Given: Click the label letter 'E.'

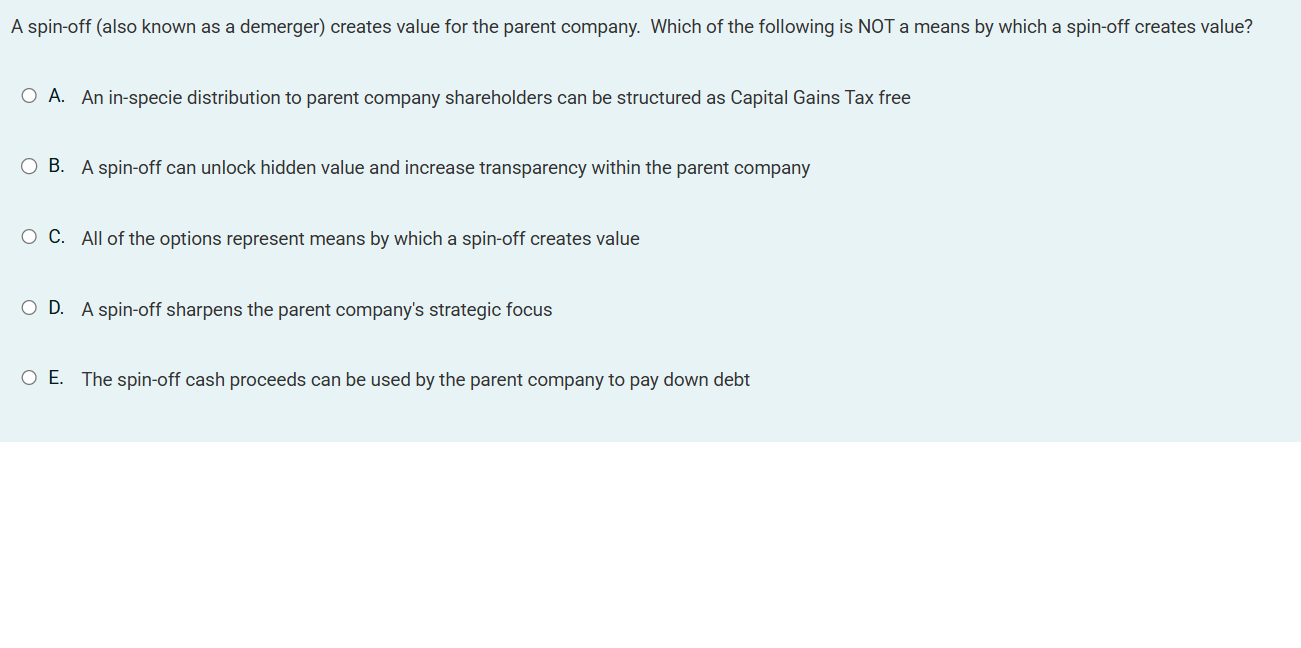Looking at the screenshot, I should (55, 378).
